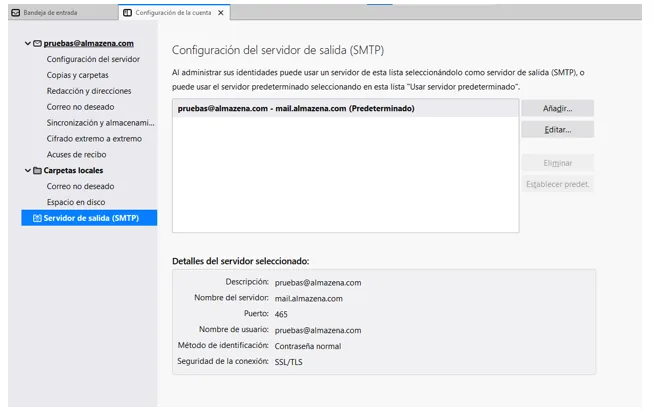This screenshot has height=413, width=654.
Task: Open pruebas@almazena.com account settings
Action: (89, 43)
